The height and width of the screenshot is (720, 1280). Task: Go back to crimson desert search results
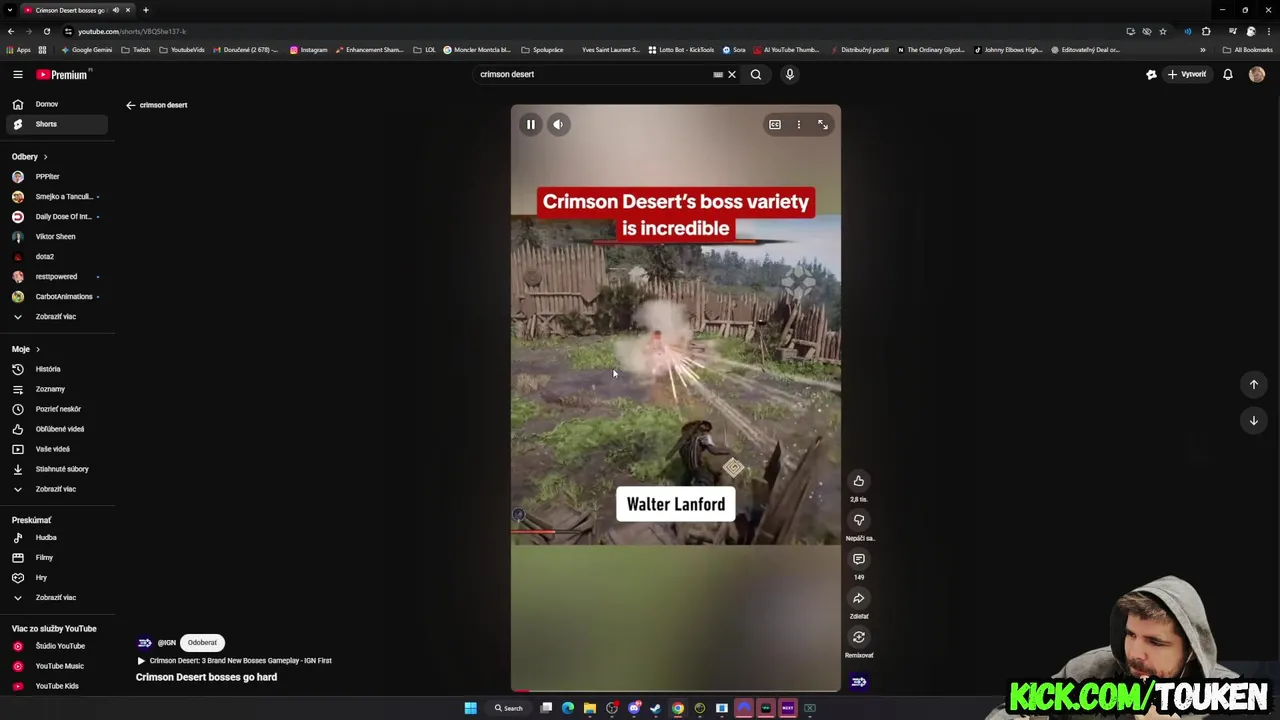tap(130, 105)
